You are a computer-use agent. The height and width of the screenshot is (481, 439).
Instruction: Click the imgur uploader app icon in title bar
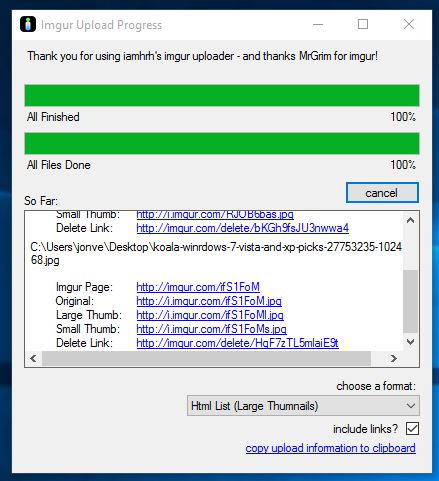point(28,24)
